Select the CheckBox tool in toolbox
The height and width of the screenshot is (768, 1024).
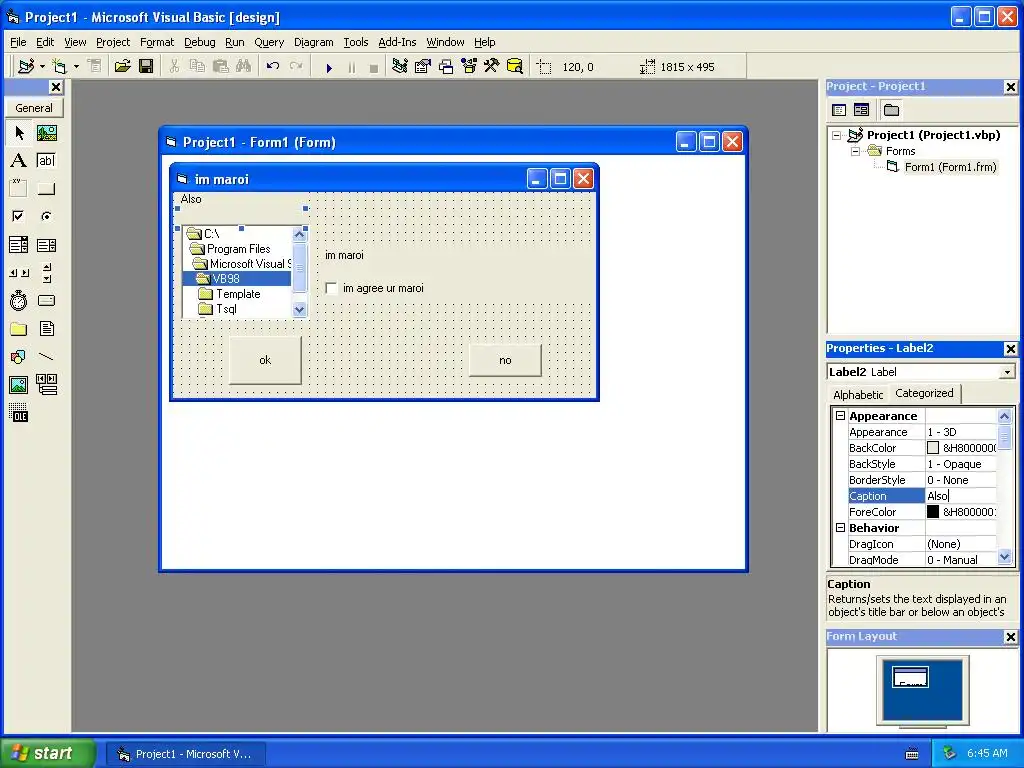(19, 216)
